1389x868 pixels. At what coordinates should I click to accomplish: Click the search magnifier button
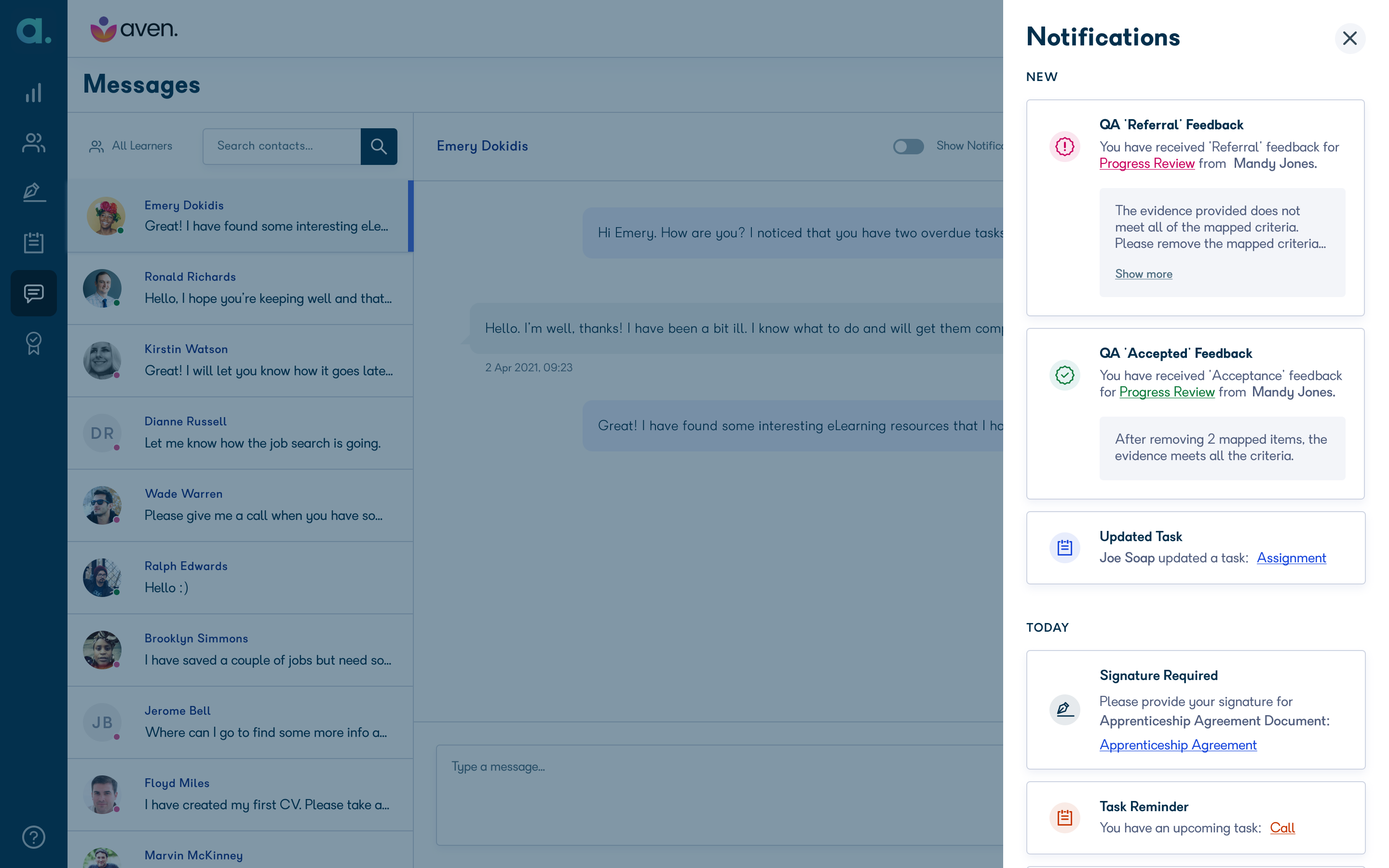pyautogui.click(x=379, y=147)
